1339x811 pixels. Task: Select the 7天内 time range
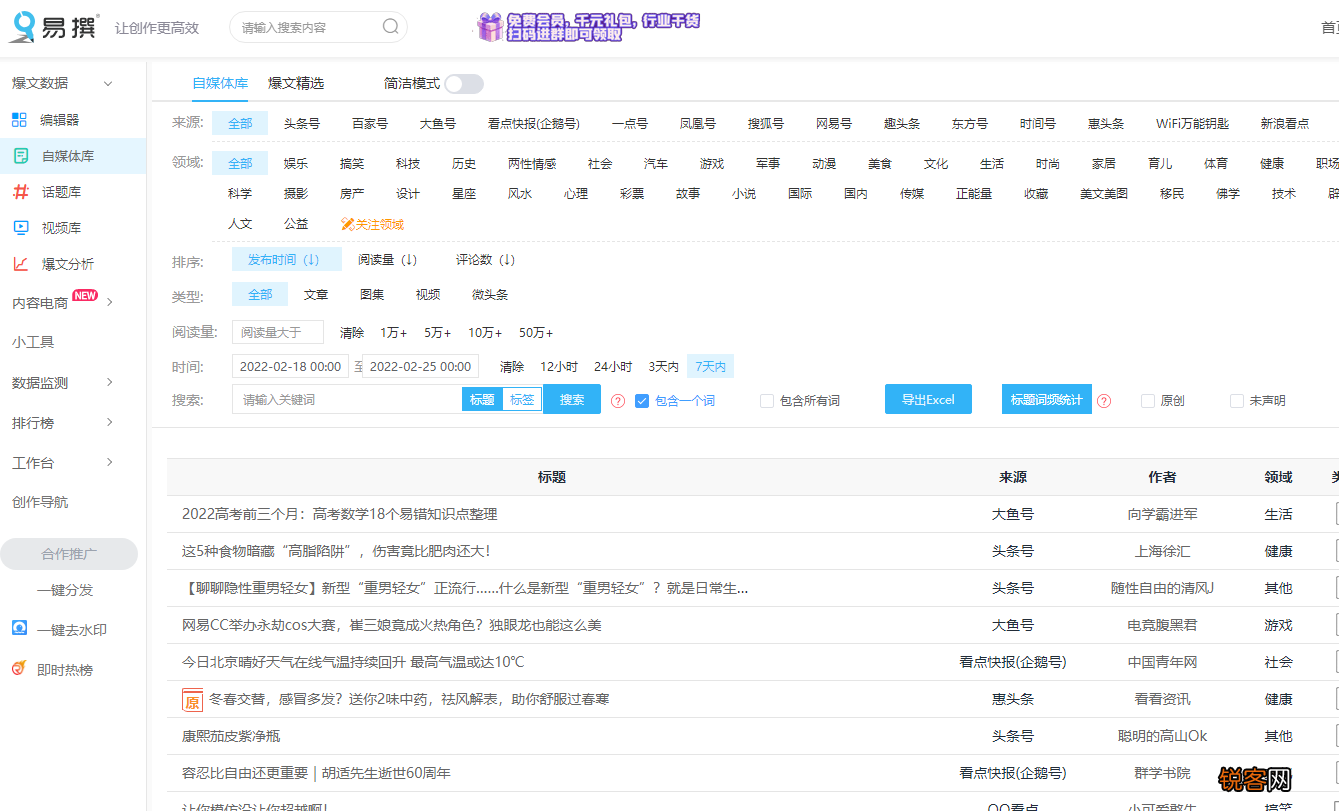click(711, 367)
